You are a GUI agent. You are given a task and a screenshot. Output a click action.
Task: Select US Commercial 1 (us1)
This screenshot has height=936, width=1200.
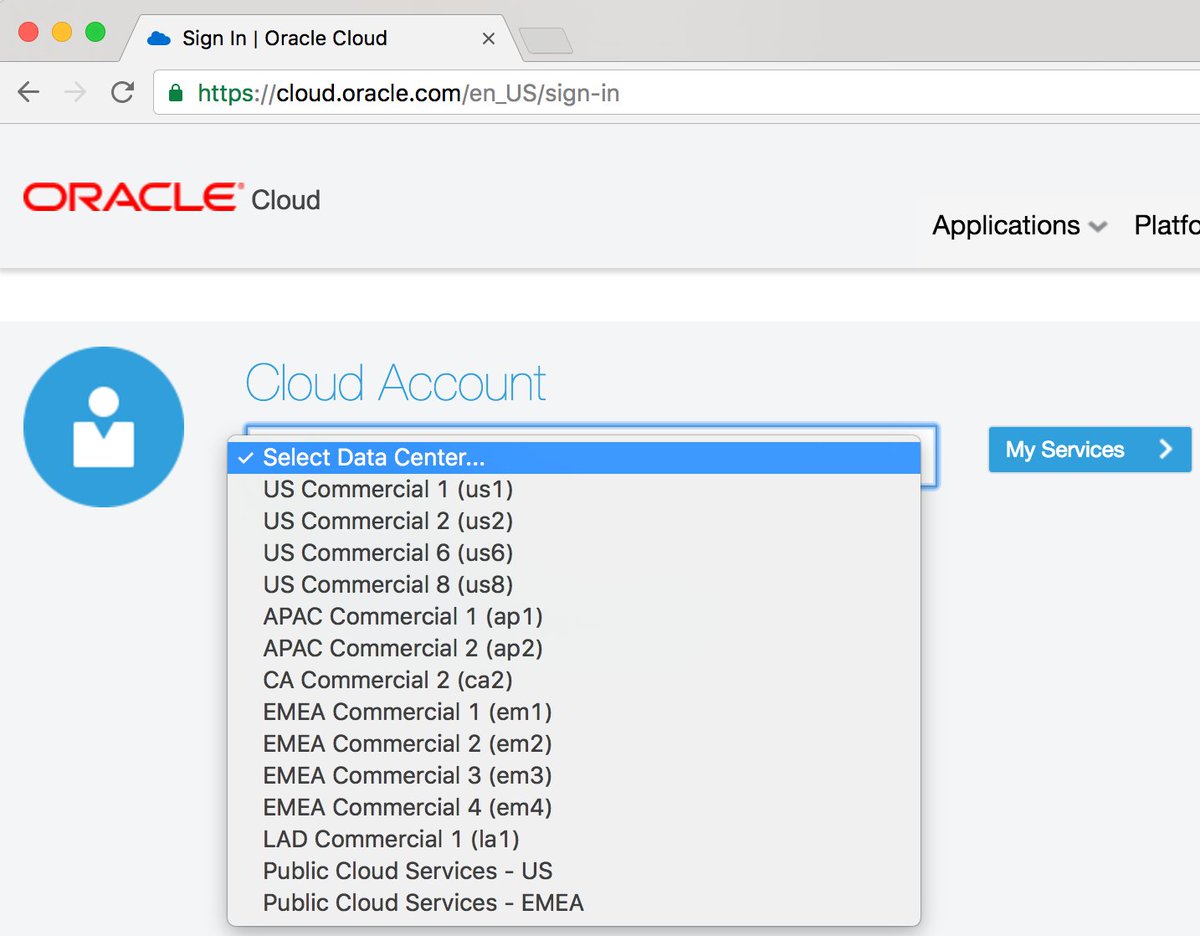point(574,489)
